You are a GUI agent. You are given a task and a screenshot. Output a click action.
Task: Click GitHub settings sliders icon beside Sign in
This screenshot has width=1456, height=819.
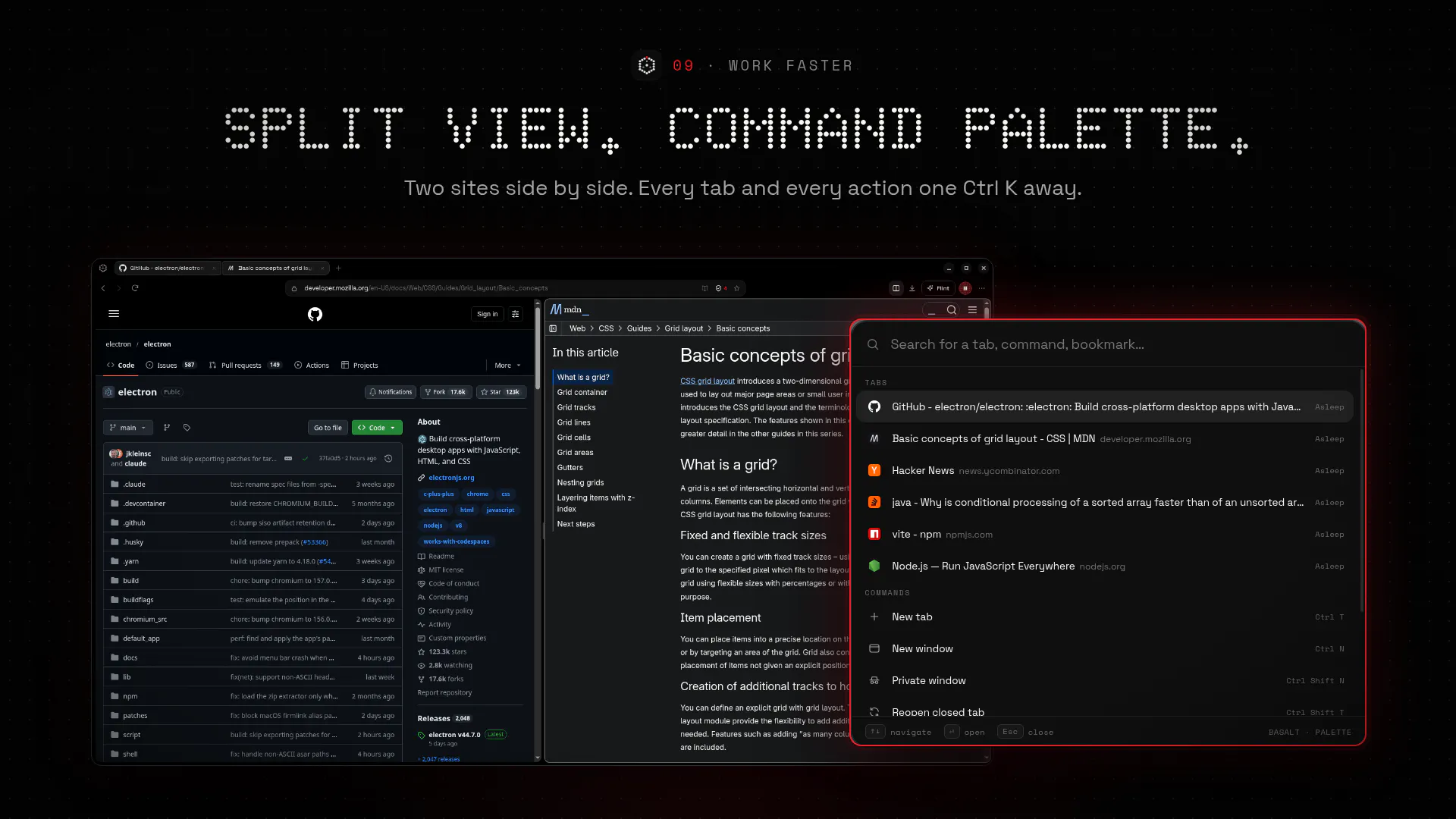click(x=516, y=314)
